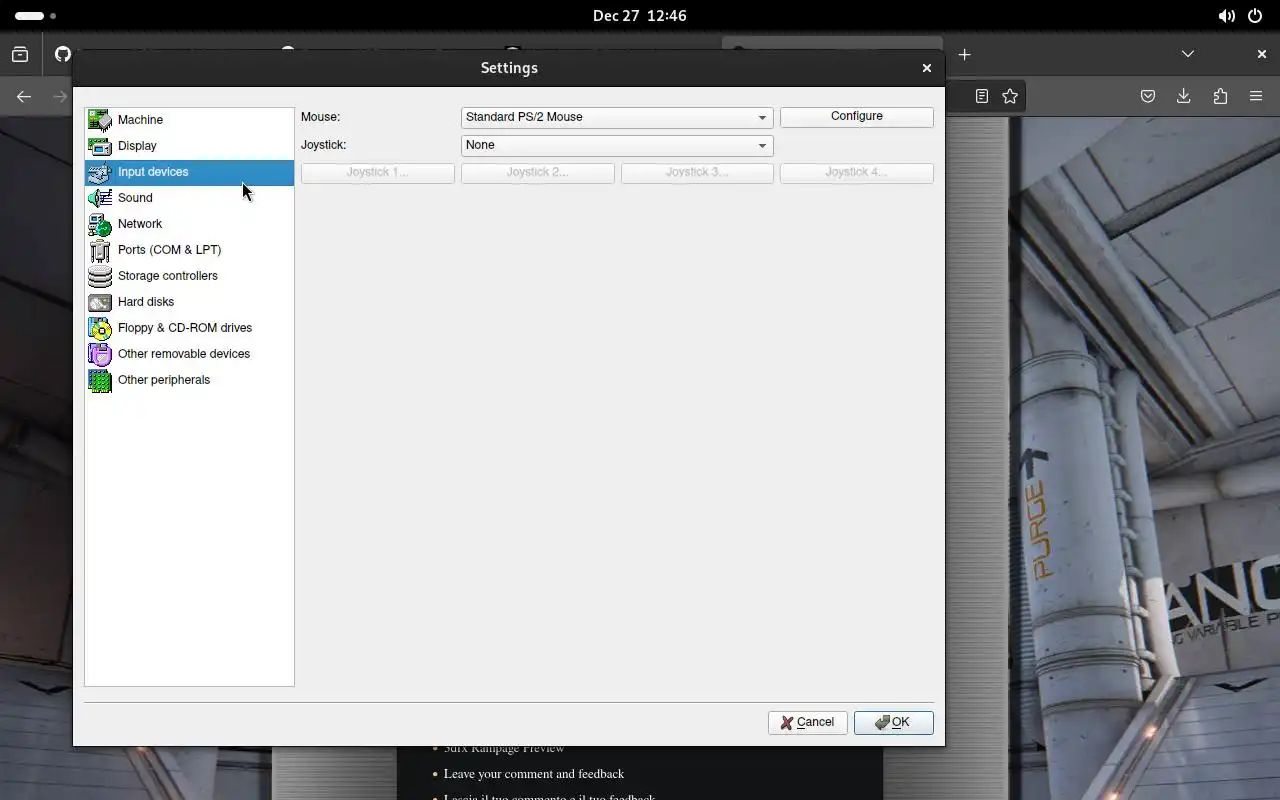This screenshot has height=800, width=1280.
Task: Open the clock Dec 27 12:46
Action: click(640, 16)
